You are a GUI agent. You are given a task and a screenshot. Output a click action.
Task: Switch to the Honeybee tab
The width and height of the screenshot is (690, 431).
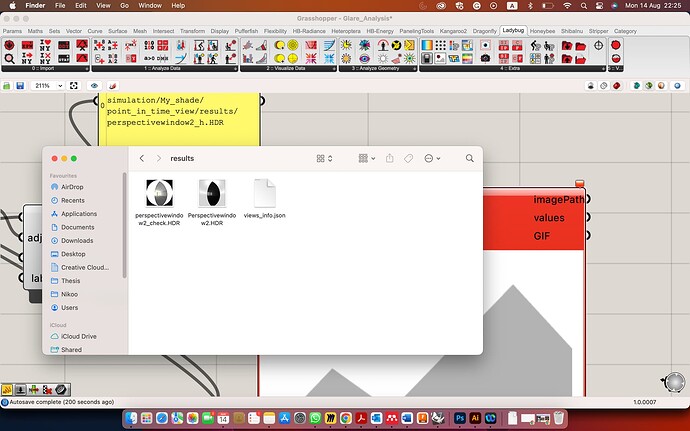[x=542, y=31]
